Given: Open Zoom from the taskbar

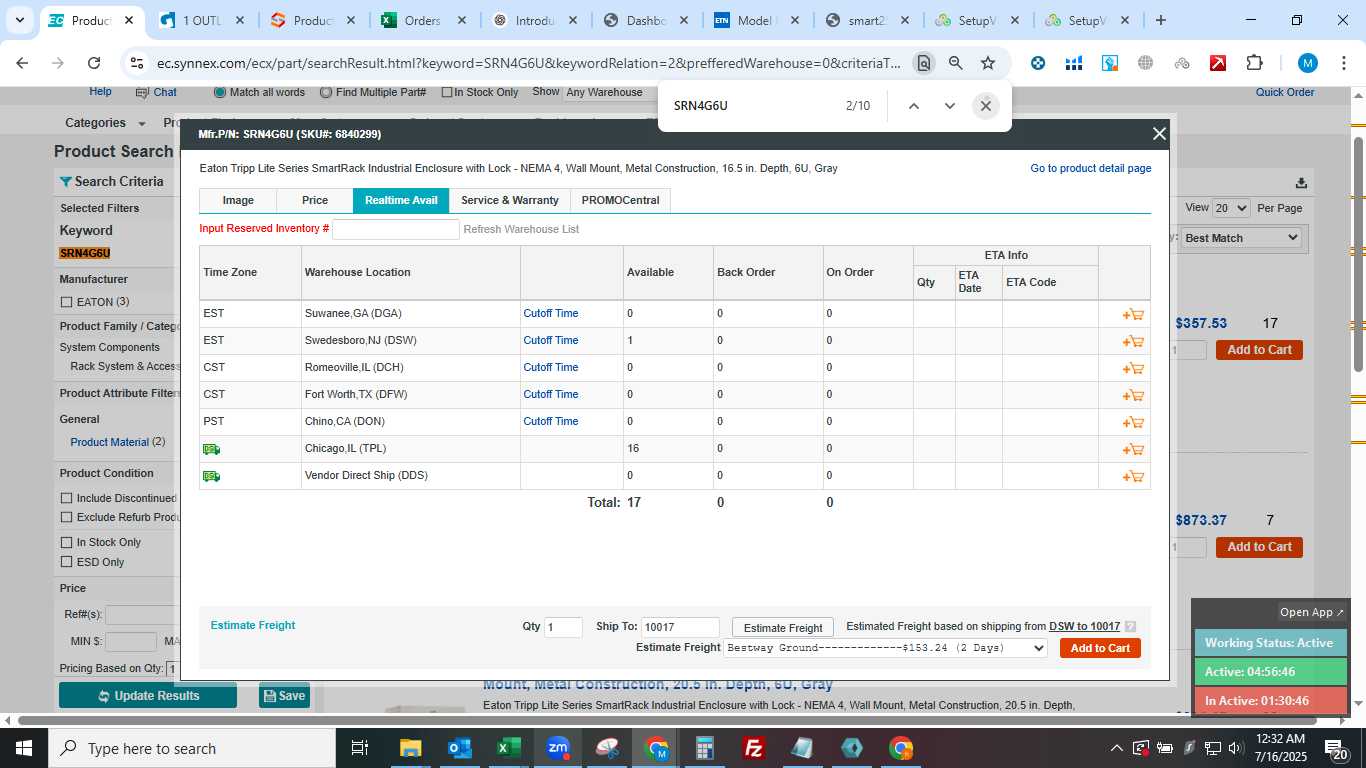Looking at the screenshot, I should coord(557,748).
